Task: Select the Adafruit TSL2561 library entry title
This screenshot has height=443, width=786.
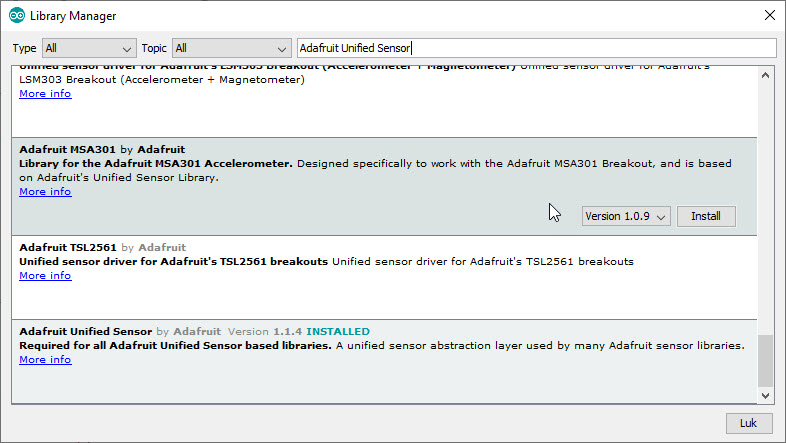Action: [68, 248]
